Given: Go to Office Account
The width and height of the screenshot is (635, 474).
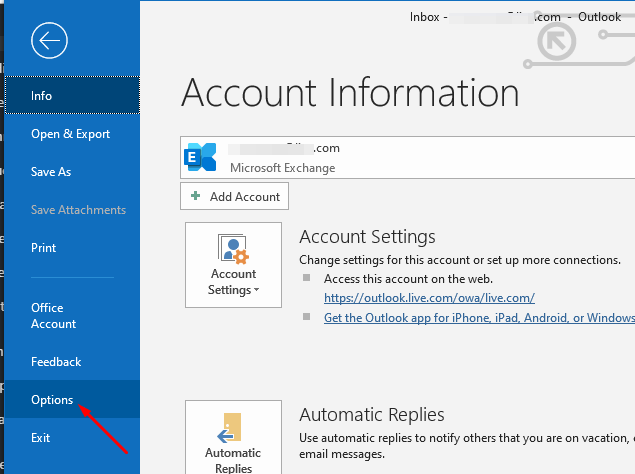Looking at the screenshot, I should coord(72,316).
